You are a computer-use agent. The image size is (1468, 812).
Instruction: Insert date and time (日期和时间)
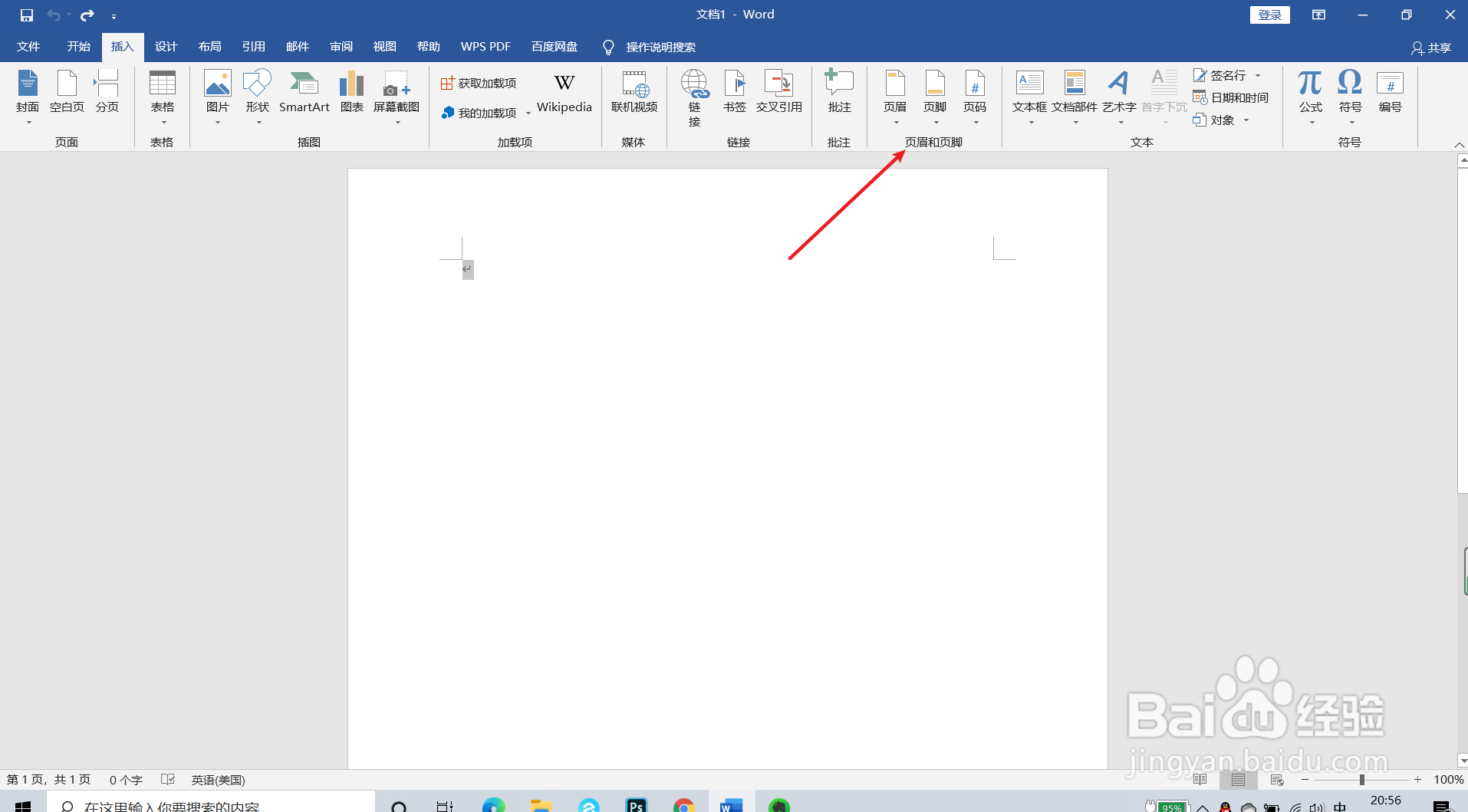pos(1231,97)
